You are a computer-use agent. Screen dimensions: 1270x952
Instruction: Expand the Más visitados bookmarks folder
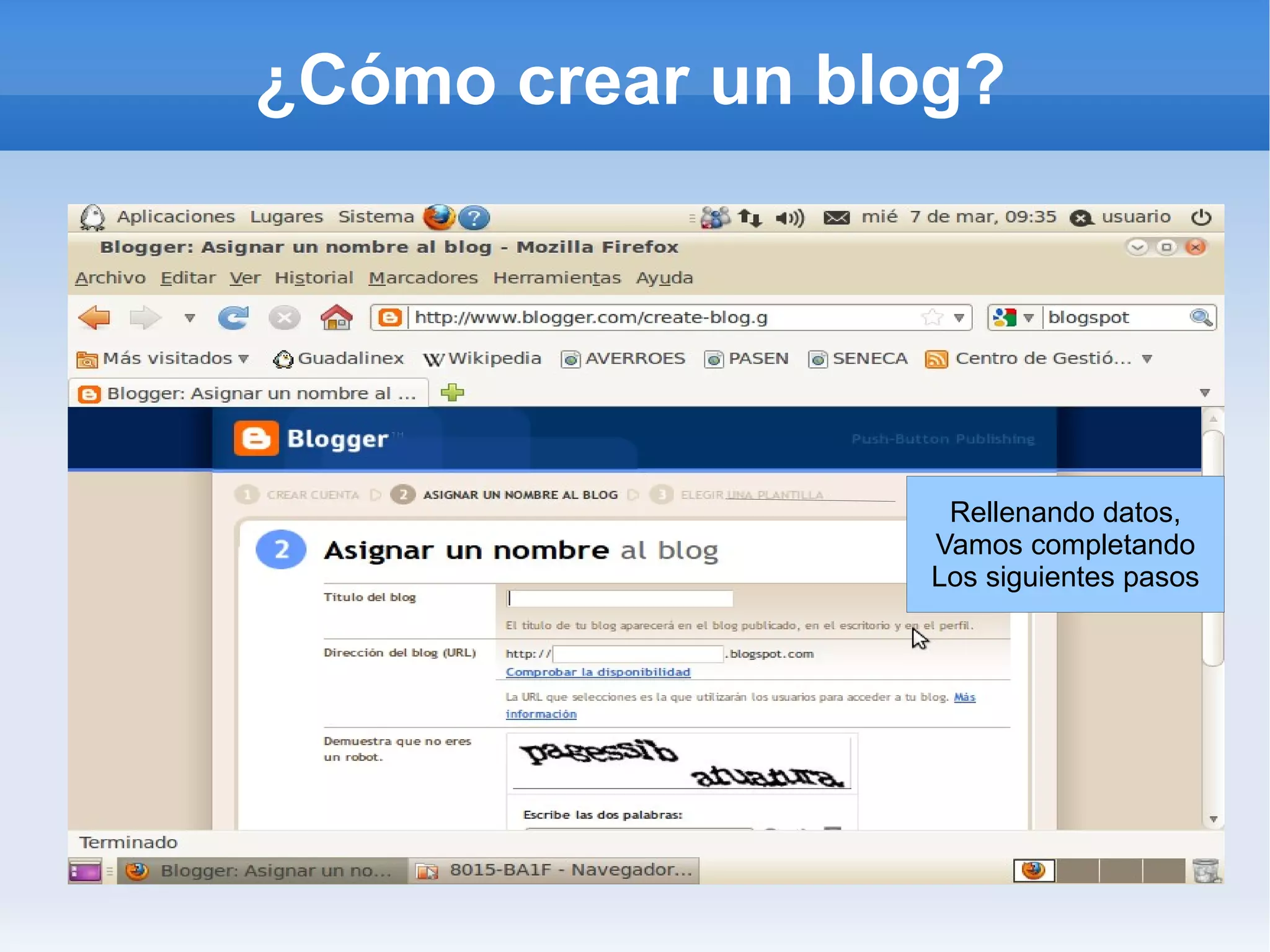pyautogui.click(x=162, y=358)
